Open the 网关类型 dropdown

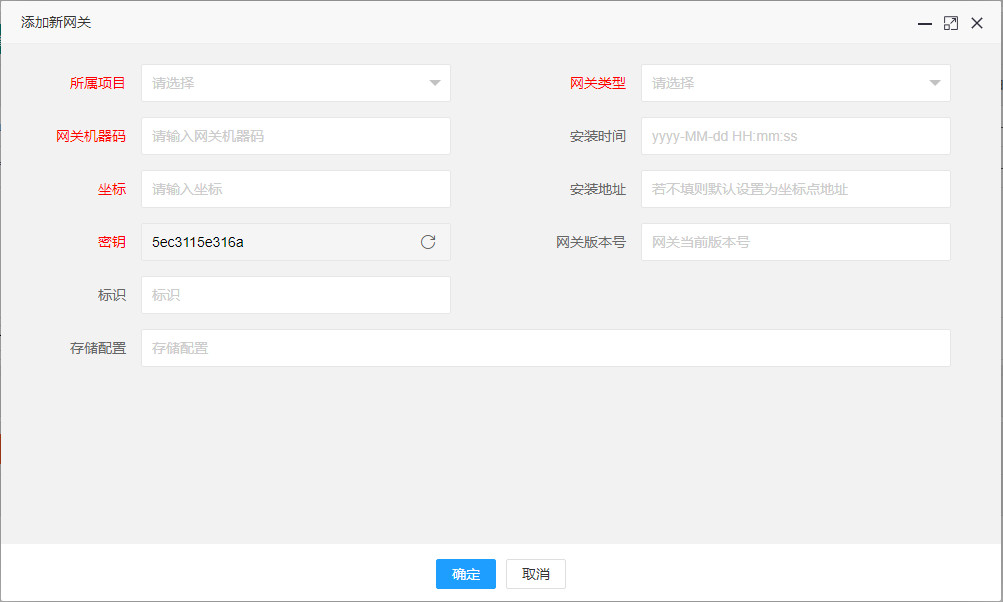coord(796,83)
